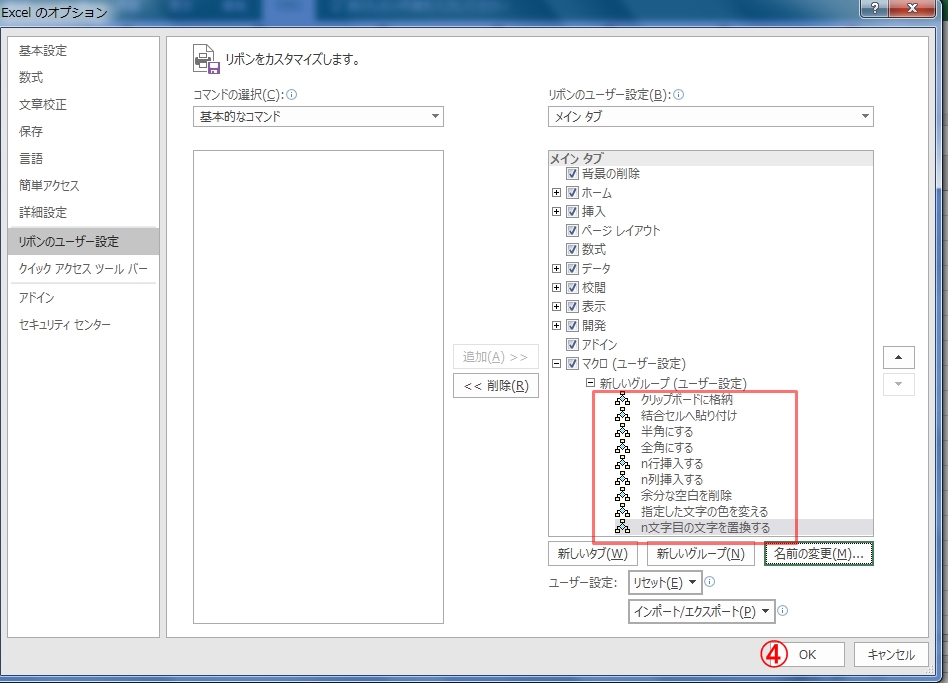The height and width of the screenshot is (683, 948).
Task: Expand the 校閲 tree node
Action: [x=556, y=287]
